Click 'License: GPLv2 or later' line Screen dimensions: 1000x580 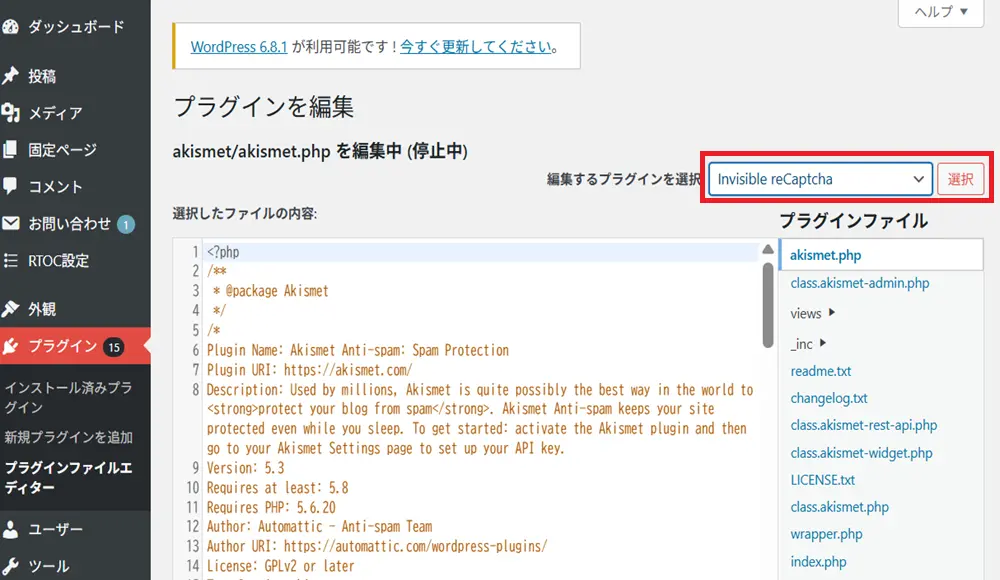pyautogui.click(x=280, y=566)
